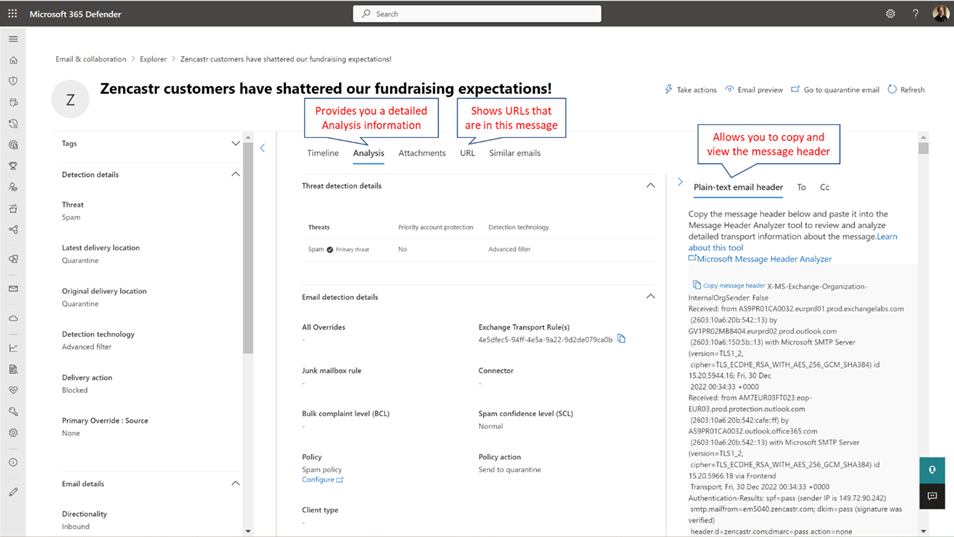954x537 pixels.
Task: Open the Threat analytics sidebar icon
Action: (x=13, y=145)
